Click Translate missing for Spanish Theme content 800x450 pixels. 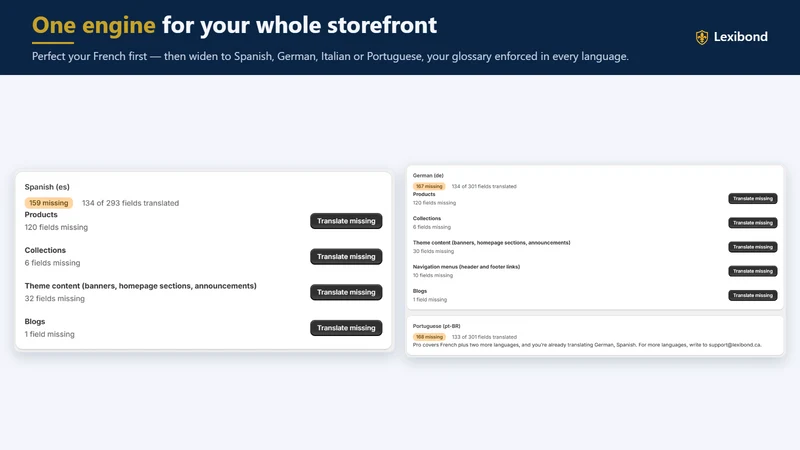346,292
